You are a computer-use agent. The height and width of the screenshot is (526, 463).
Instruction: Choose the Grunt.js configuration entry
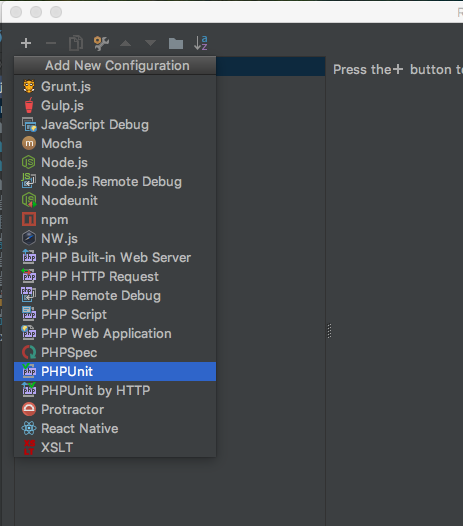115,87
